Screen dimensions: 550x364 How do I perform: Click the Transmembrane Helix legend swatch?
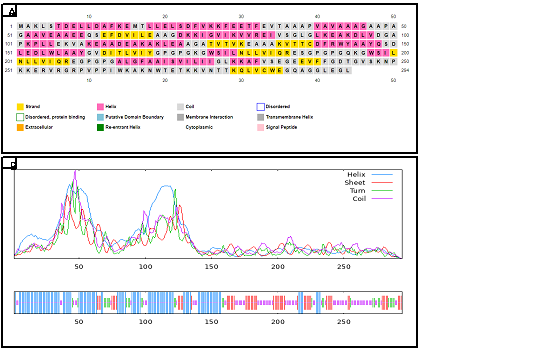(x=260, y=117)
